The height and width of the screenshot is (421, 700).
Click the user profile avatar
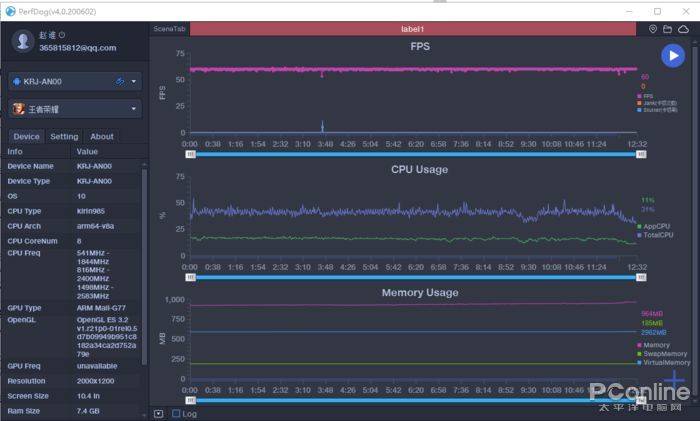[23, 40]
